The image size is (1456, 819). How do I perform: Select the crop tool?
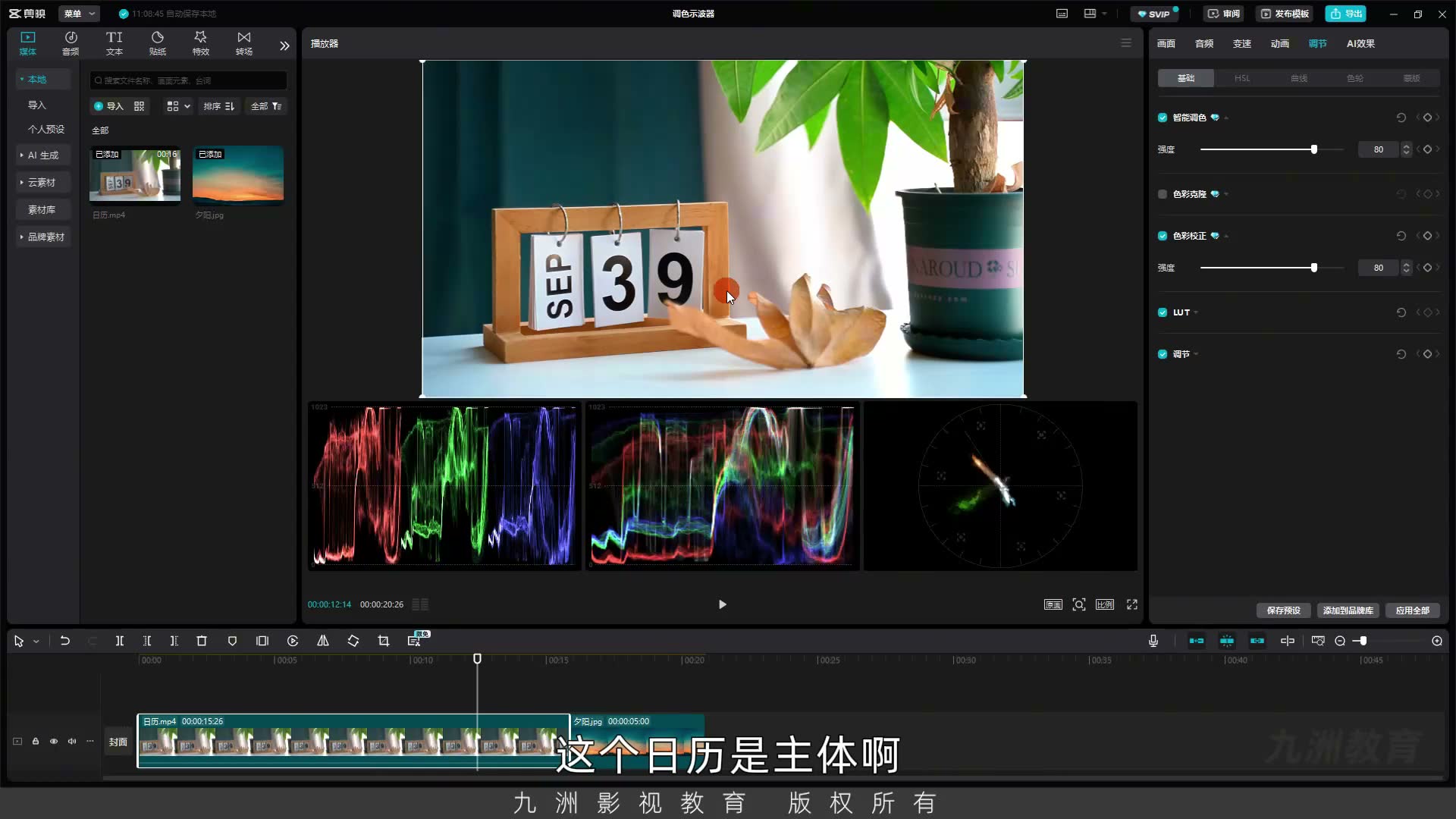click(x=384, y=641)
